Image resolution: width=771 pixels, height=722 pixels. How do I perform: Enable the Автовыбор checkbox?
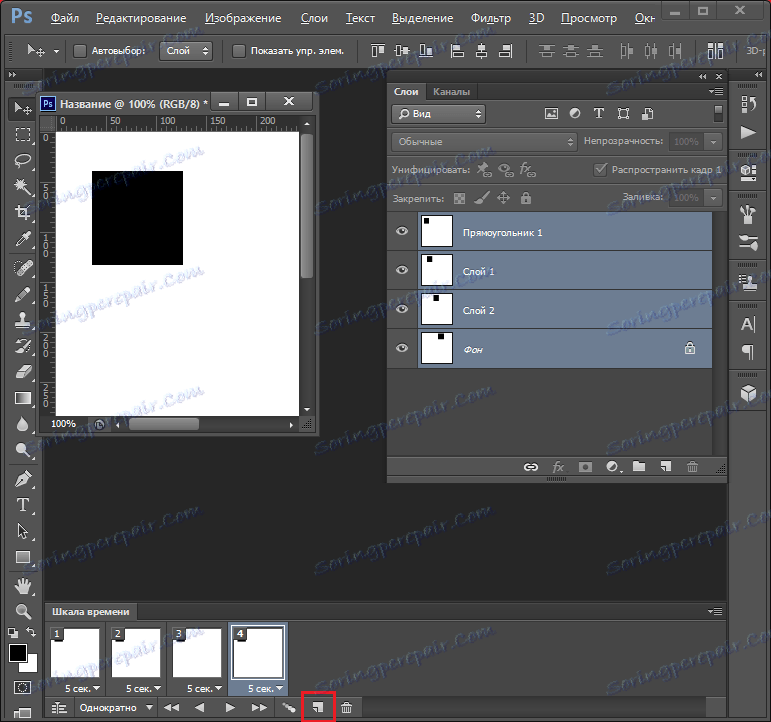(81, 50)
